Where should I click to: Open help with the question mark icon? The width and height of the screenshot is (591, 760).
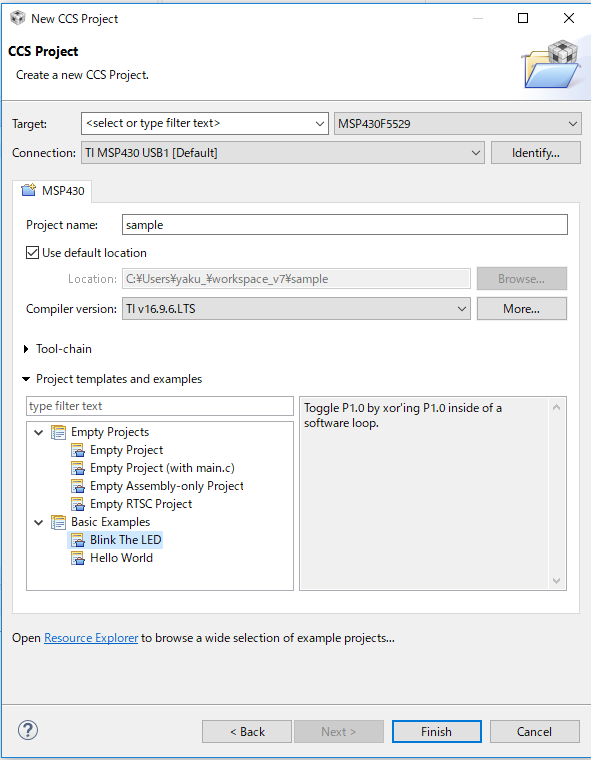click(x=28, y=730)
